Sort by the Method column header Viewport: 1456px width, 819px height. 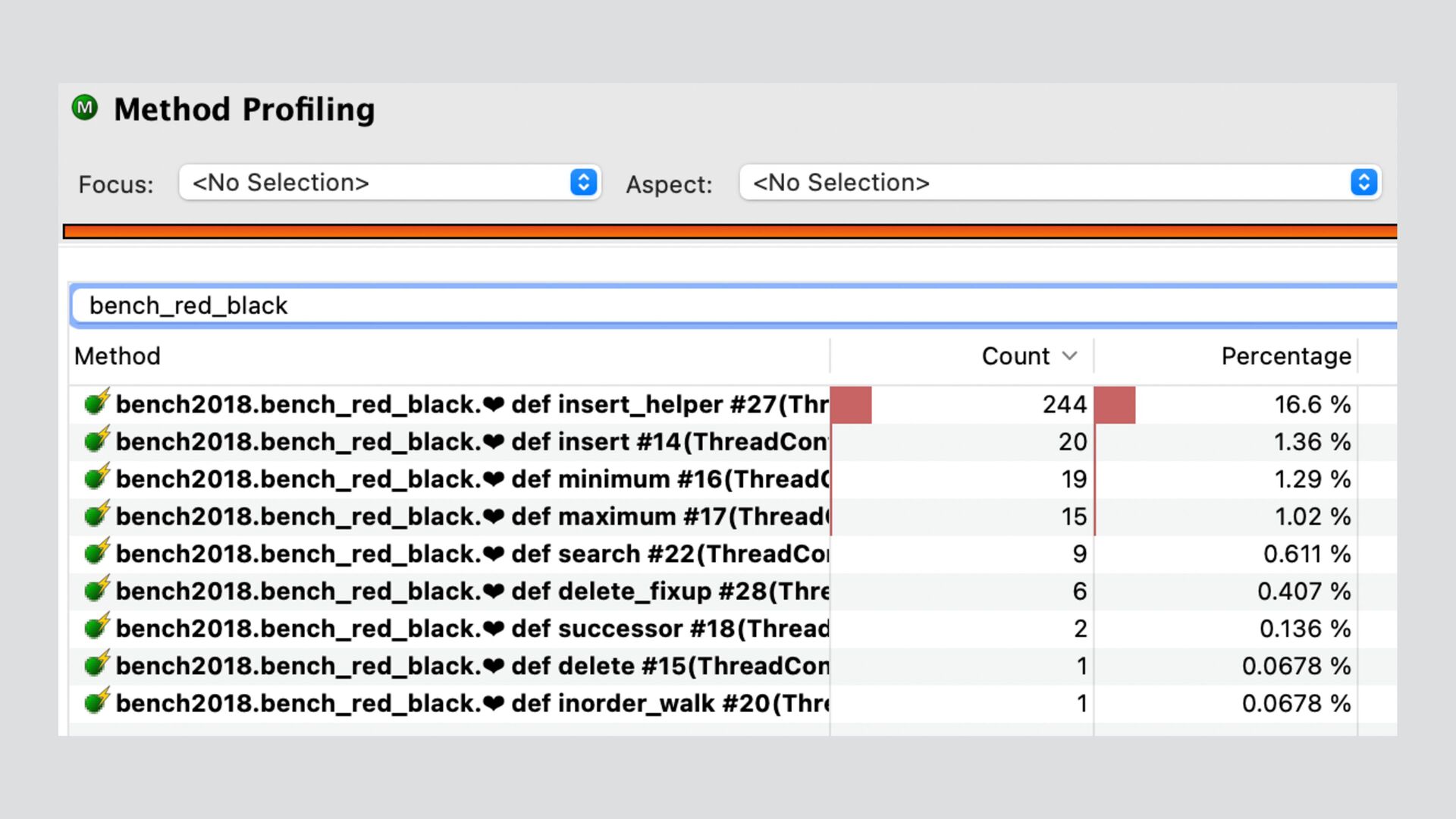[118, 356]
